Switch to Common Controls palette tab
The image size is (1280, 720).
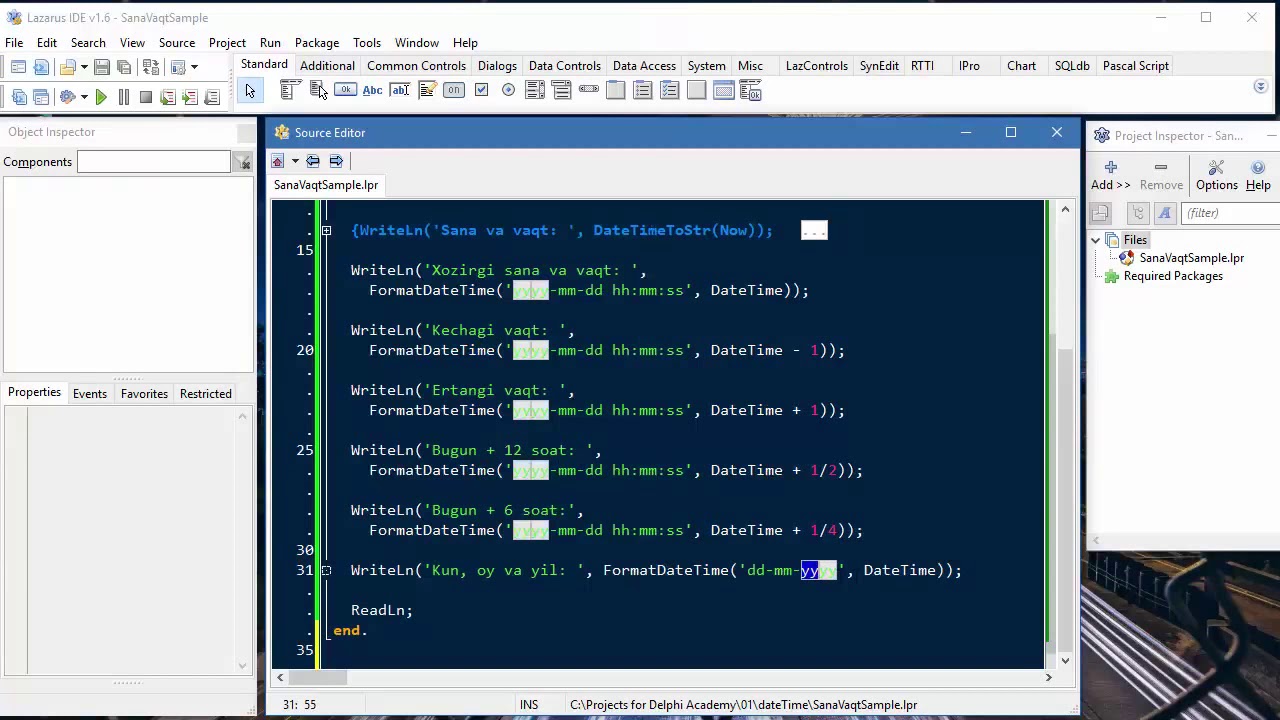point(416,66)
